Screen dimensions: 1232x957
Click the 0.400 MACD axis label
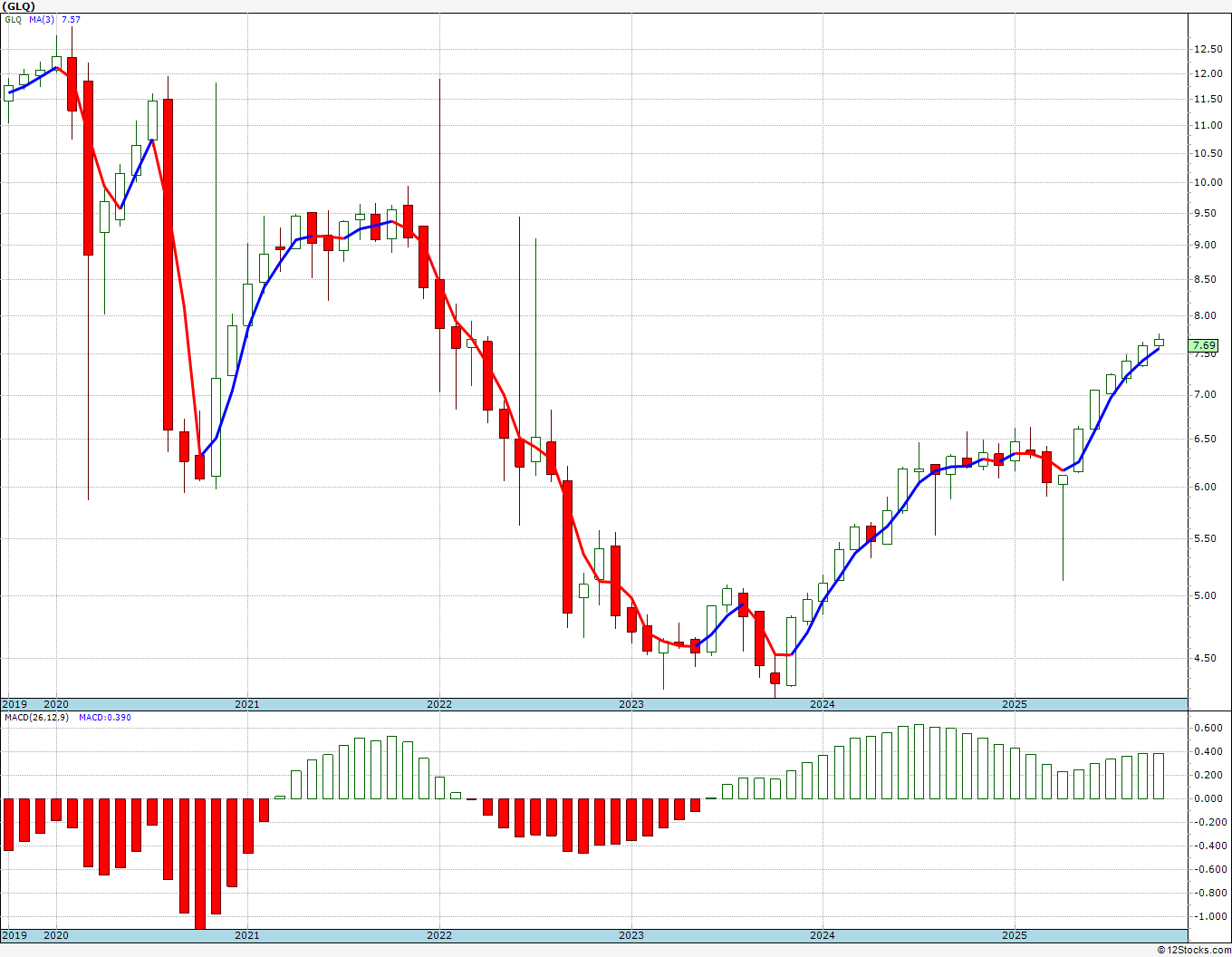(1208, 751)
